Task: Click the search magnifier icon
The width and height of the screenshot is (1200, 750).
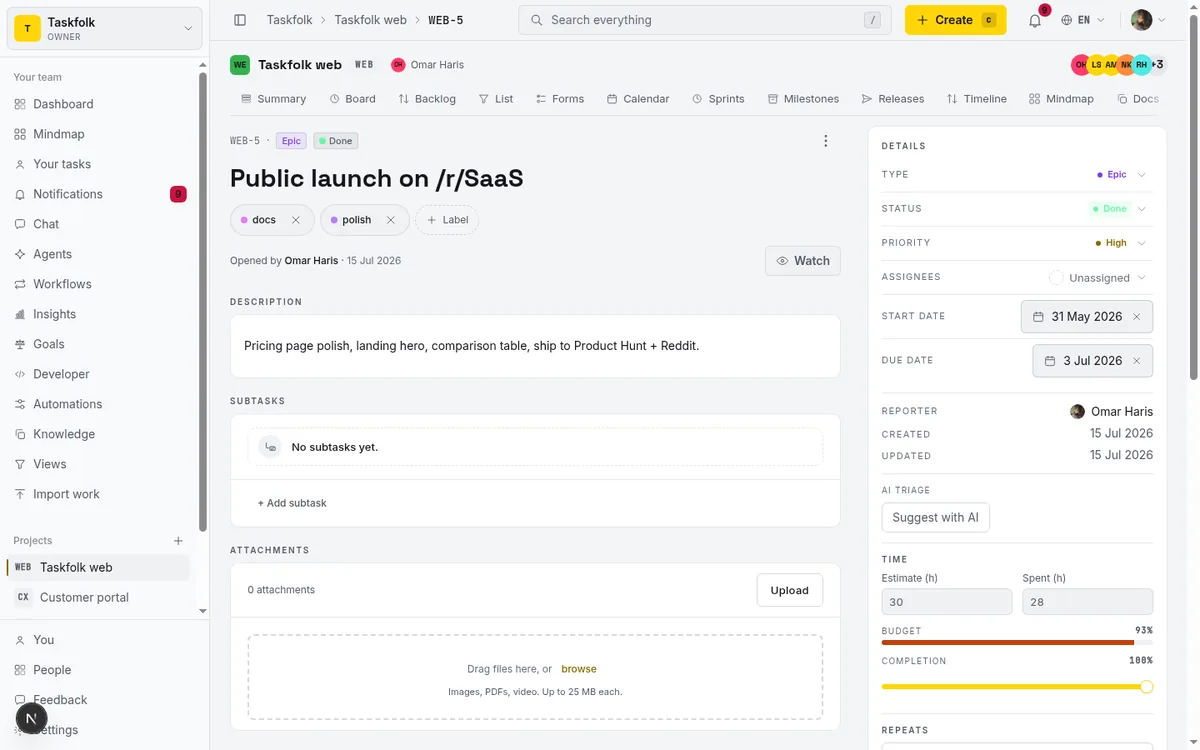Action: tap(537, 20)
